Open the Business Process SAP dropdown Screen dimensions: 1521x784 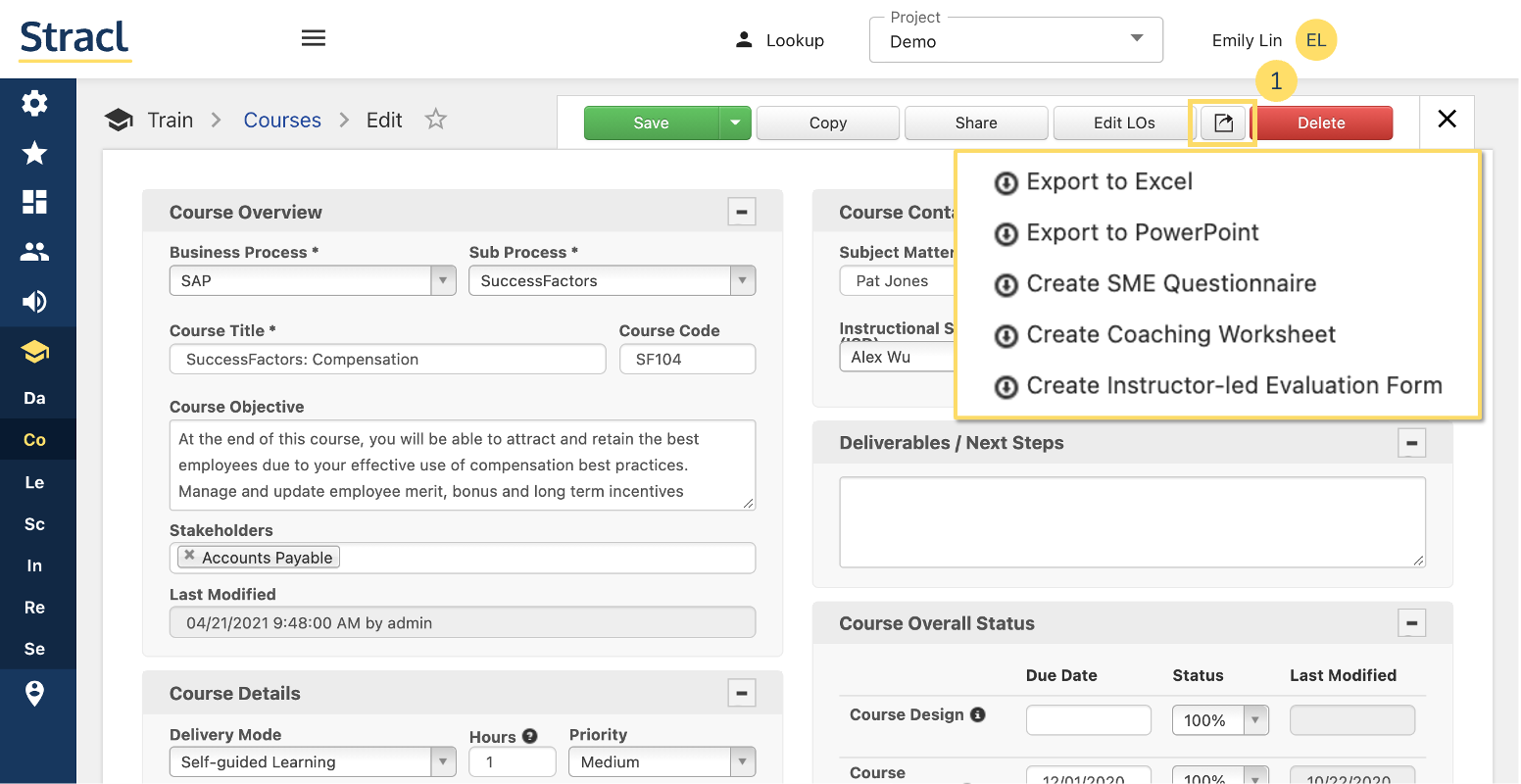click(x=312, y=281)
